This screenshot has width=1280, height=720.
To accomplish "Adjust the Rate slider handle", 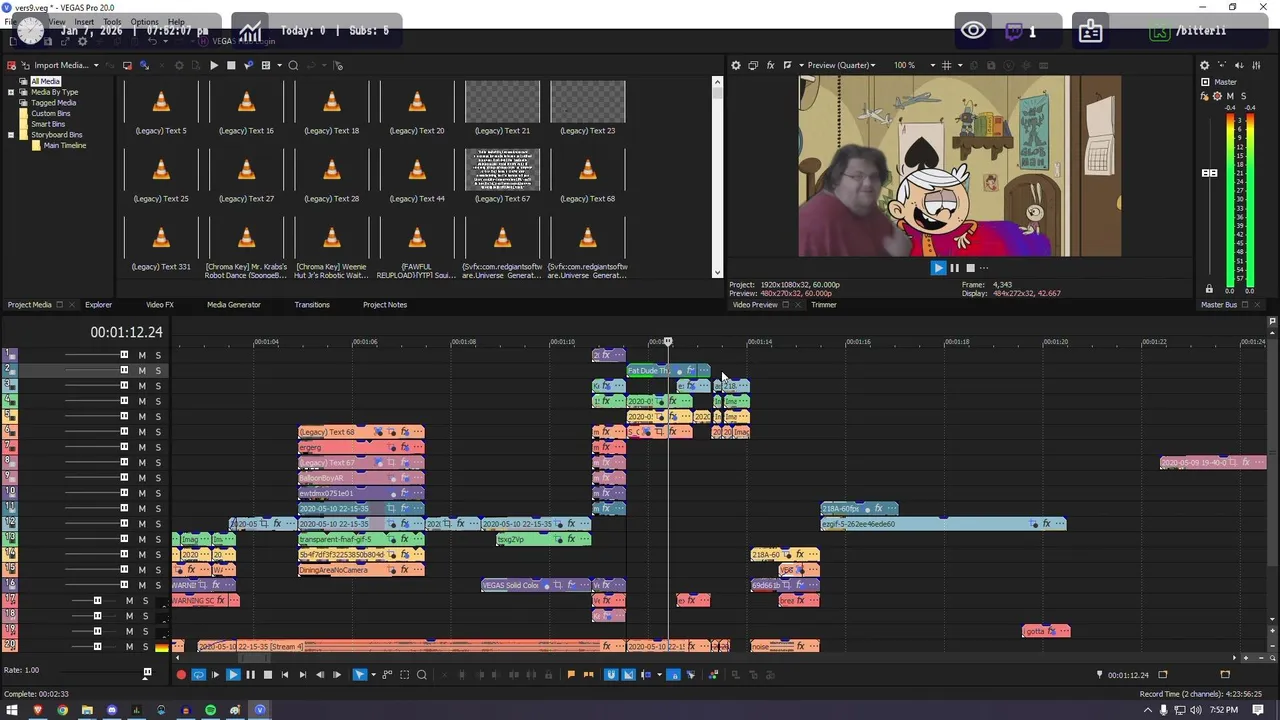I will (147, 673).
